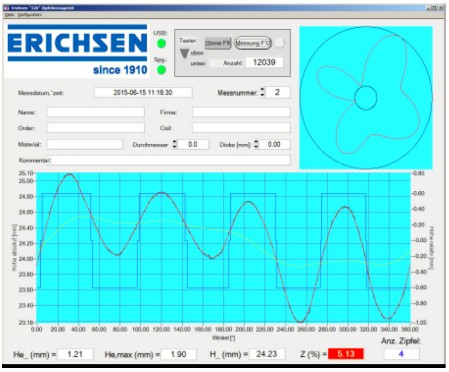
Task: Click the Messung F12 button
Action: 253,43
